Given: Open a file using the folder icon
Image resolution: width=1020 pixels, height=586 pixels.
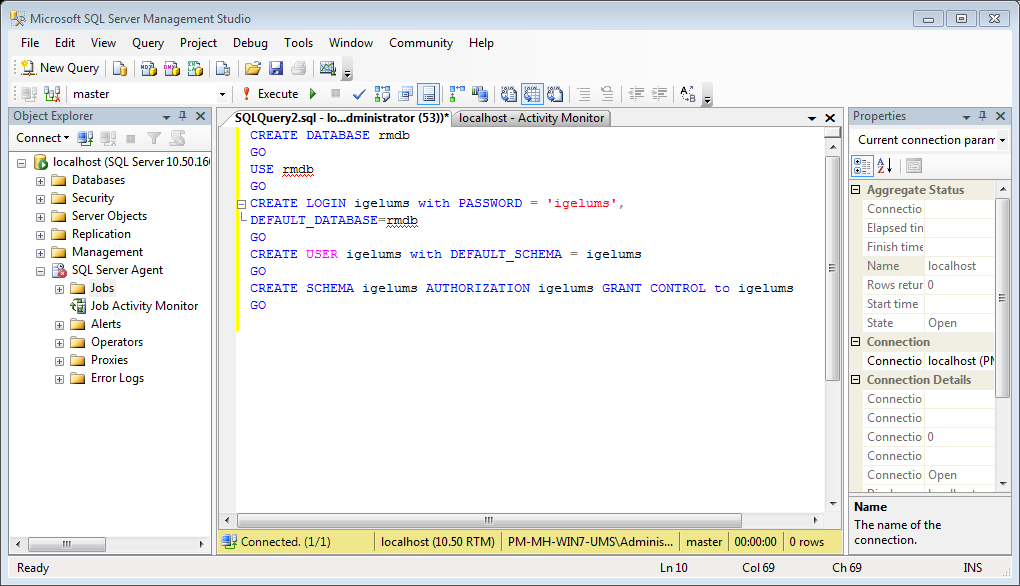Looking at the screenshot, I should click(252, 67).
